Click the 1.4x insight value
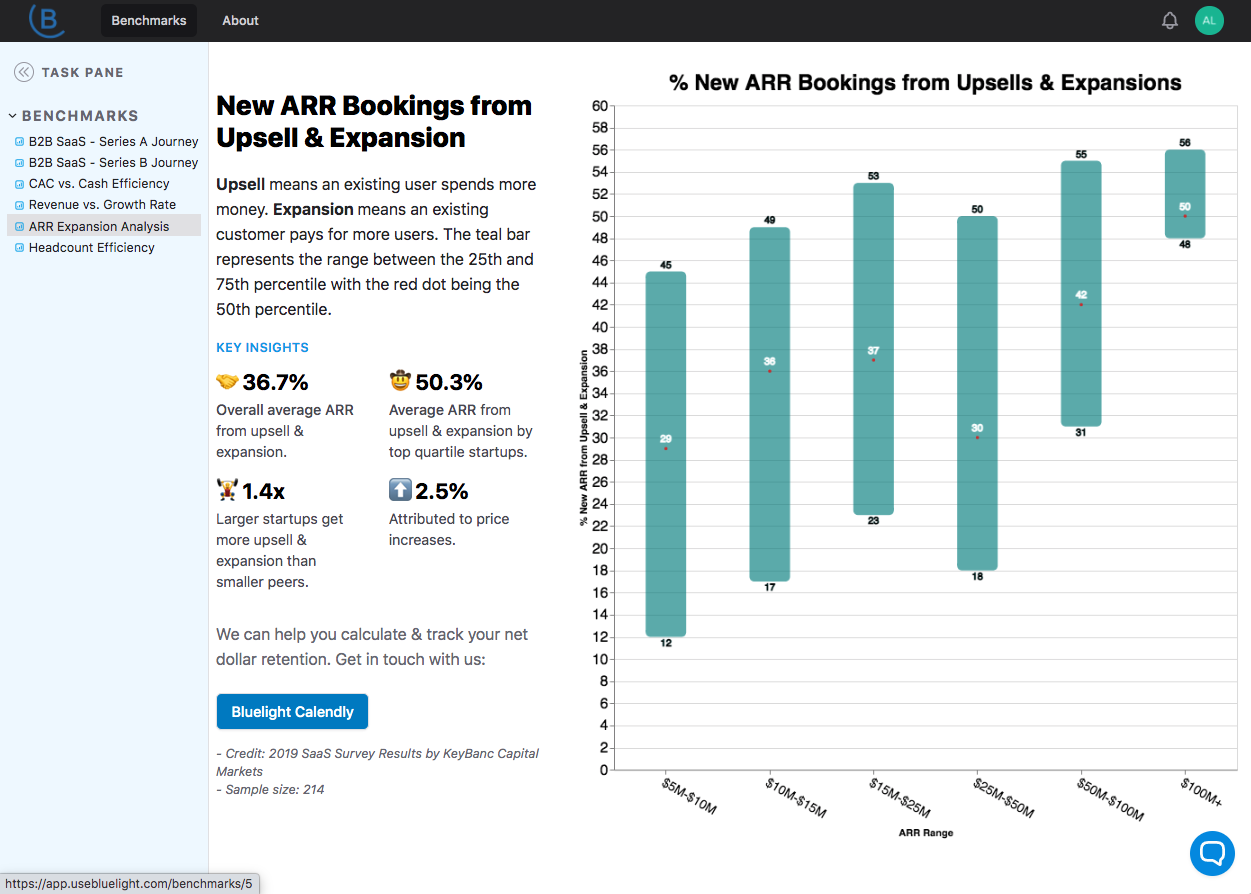1251x894 pixels. pos(264,491)
